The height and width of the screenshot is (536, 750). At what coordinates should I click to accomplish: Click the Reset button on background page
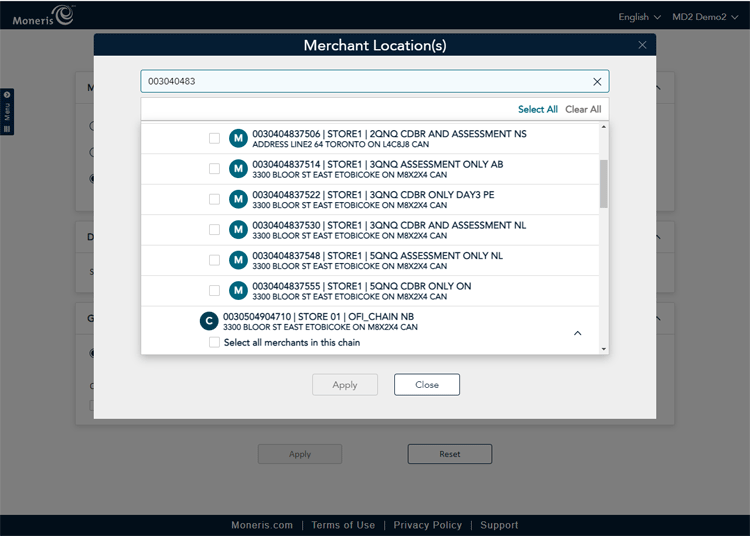coord(450,454)
